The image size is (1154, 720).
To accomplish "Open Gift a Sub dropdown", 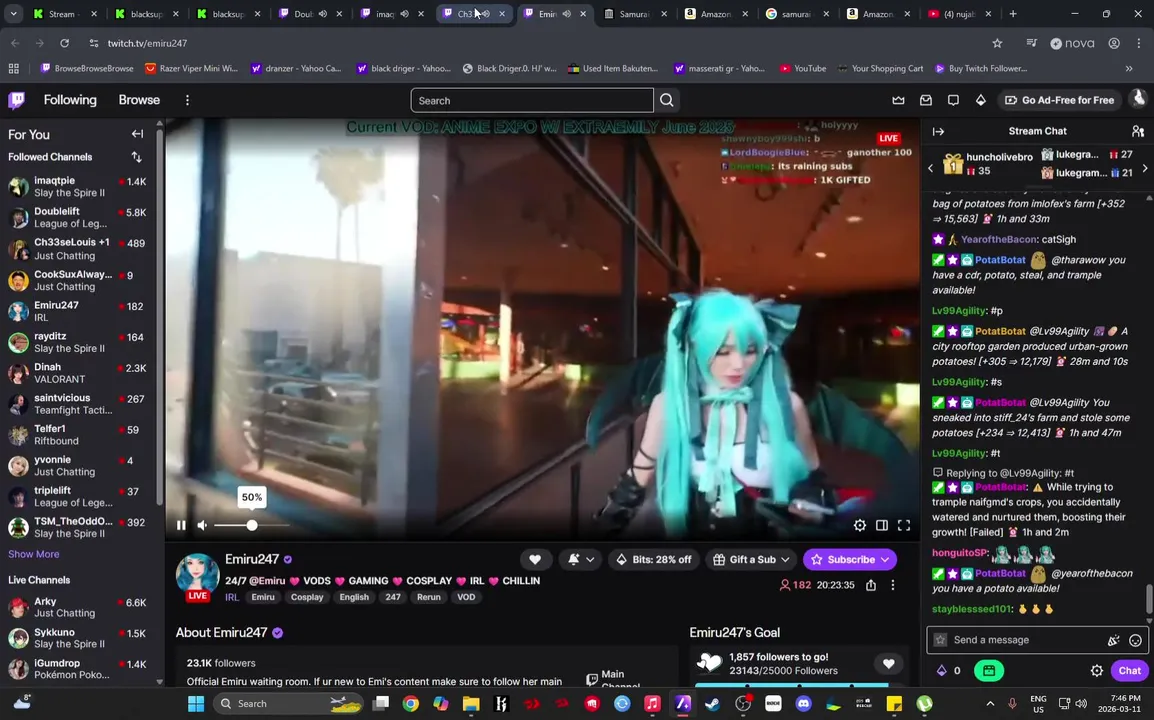I will tap(751, 560).
